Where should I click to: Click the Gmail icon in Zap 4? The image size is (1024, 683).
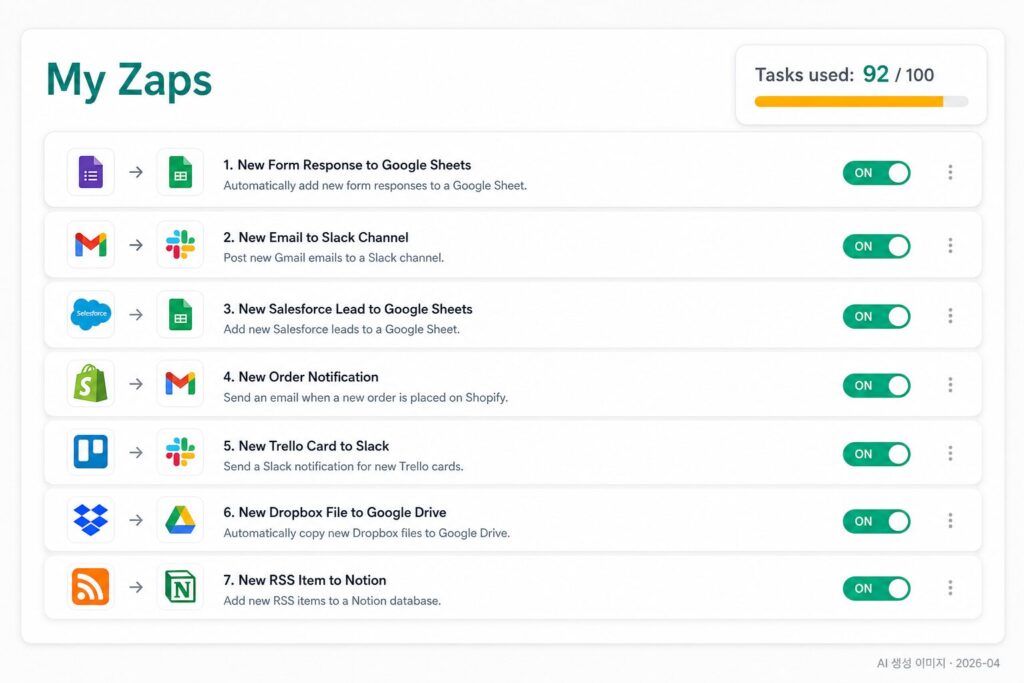[180, 383]
